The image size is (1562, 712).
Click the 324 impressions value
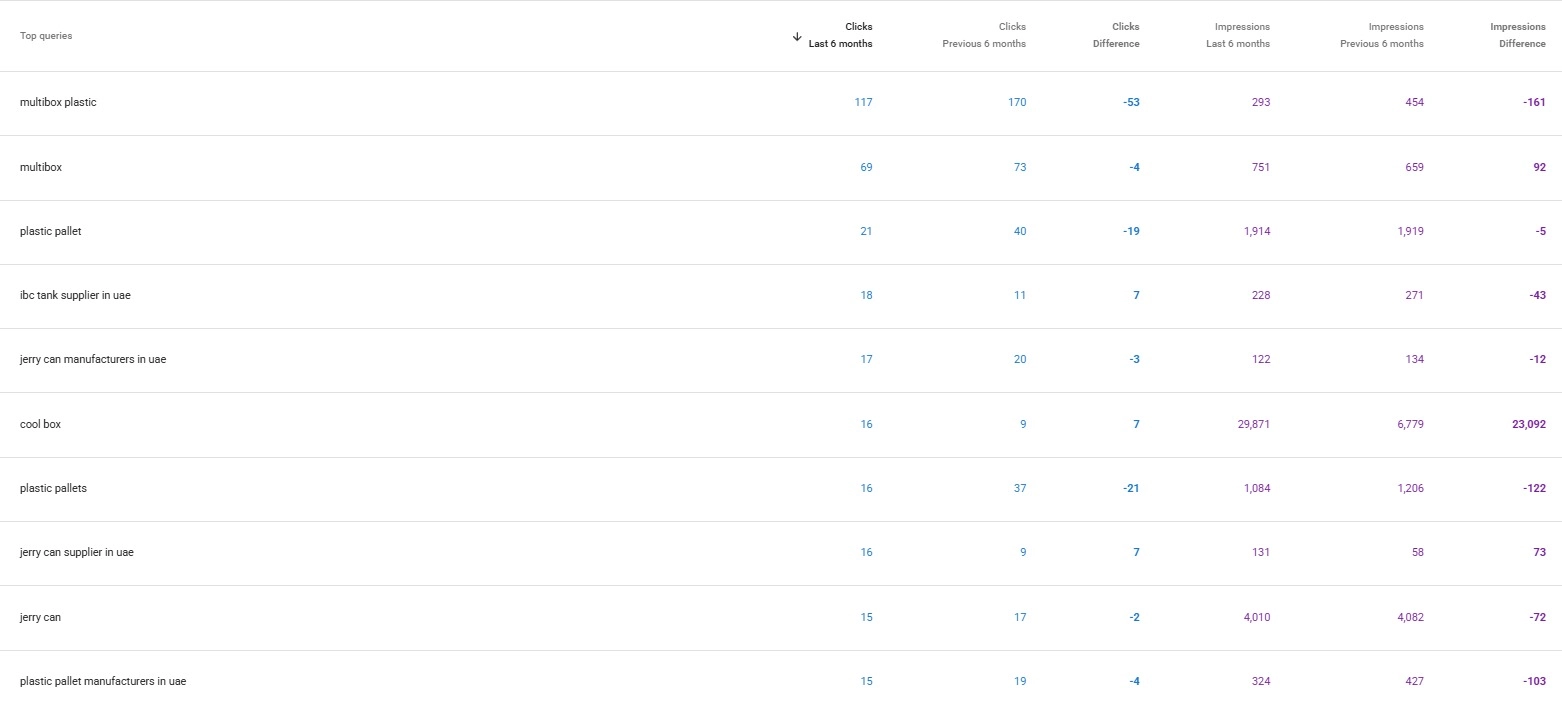[x=1261, y=681]
